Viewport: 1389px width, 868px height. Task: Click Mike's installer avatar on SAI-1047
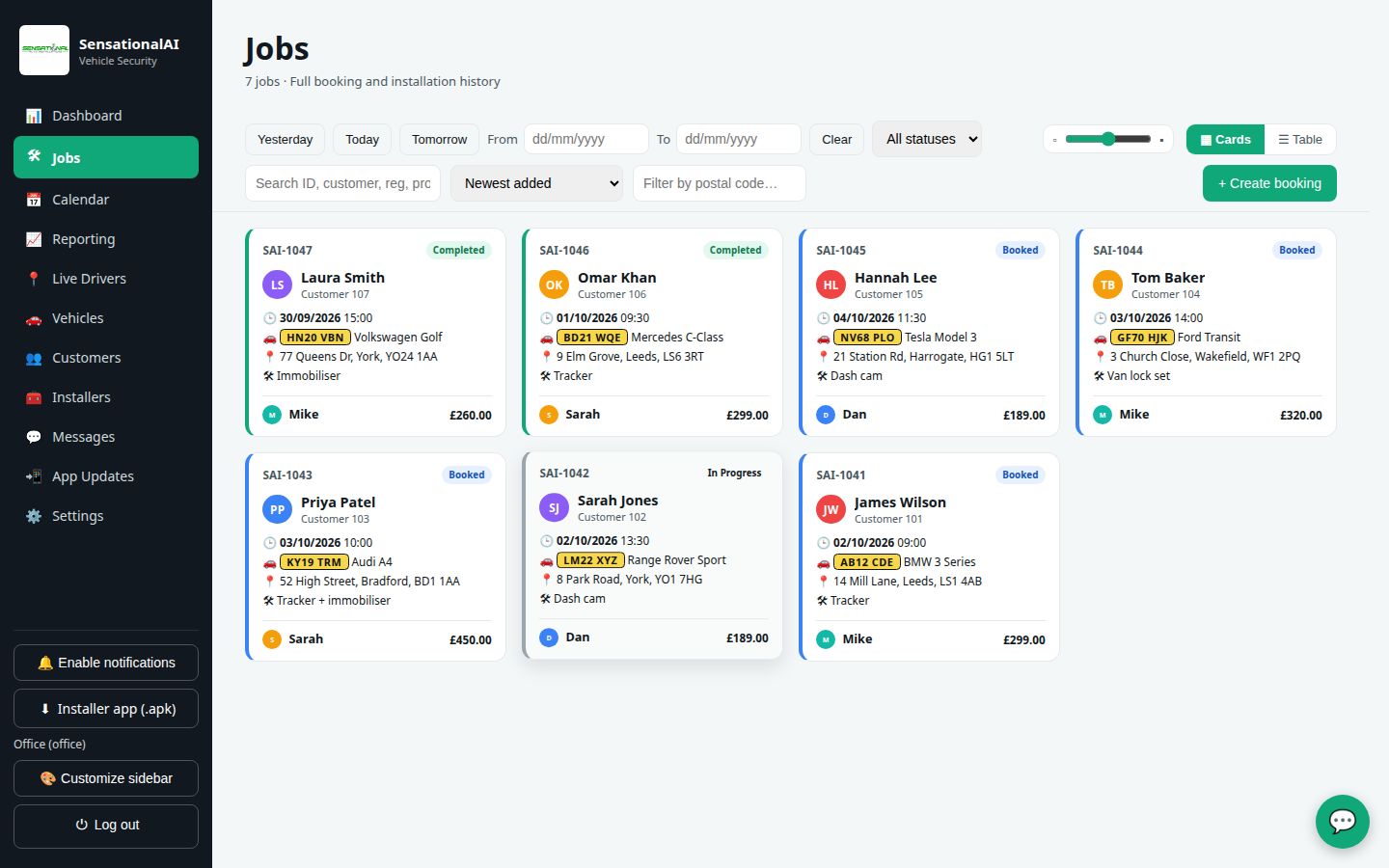tap(272, 415)
